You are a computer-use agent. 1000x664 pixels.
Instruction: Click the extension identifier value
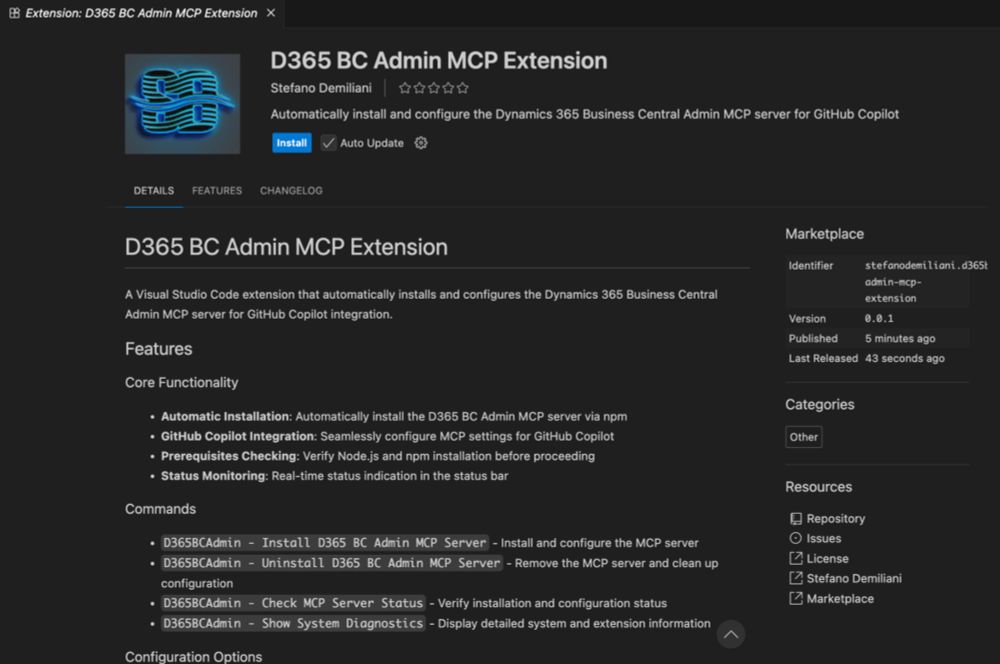pyautogui.click(x=925, y=281)
